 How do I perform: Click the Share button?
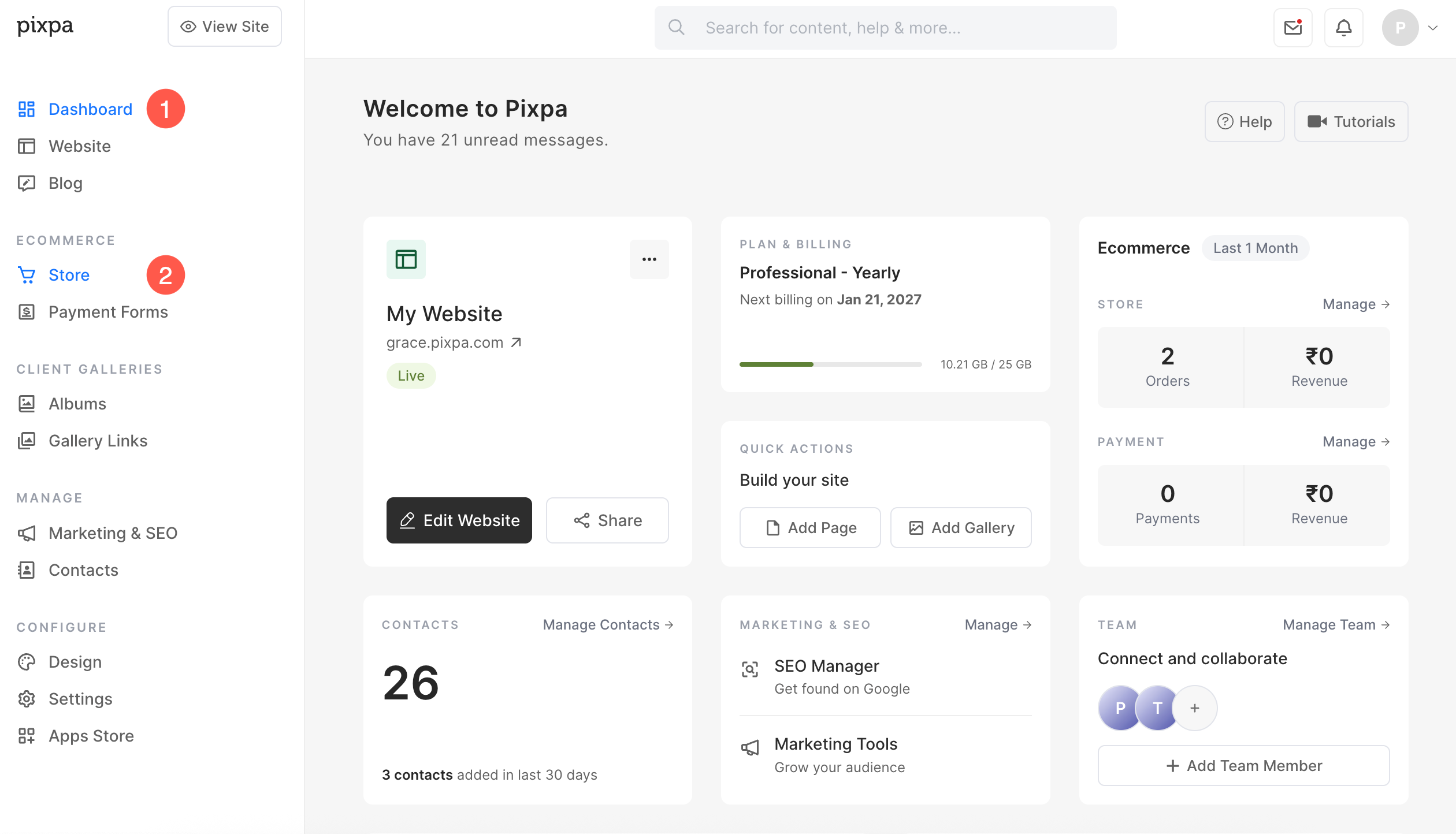coord(607,520)
